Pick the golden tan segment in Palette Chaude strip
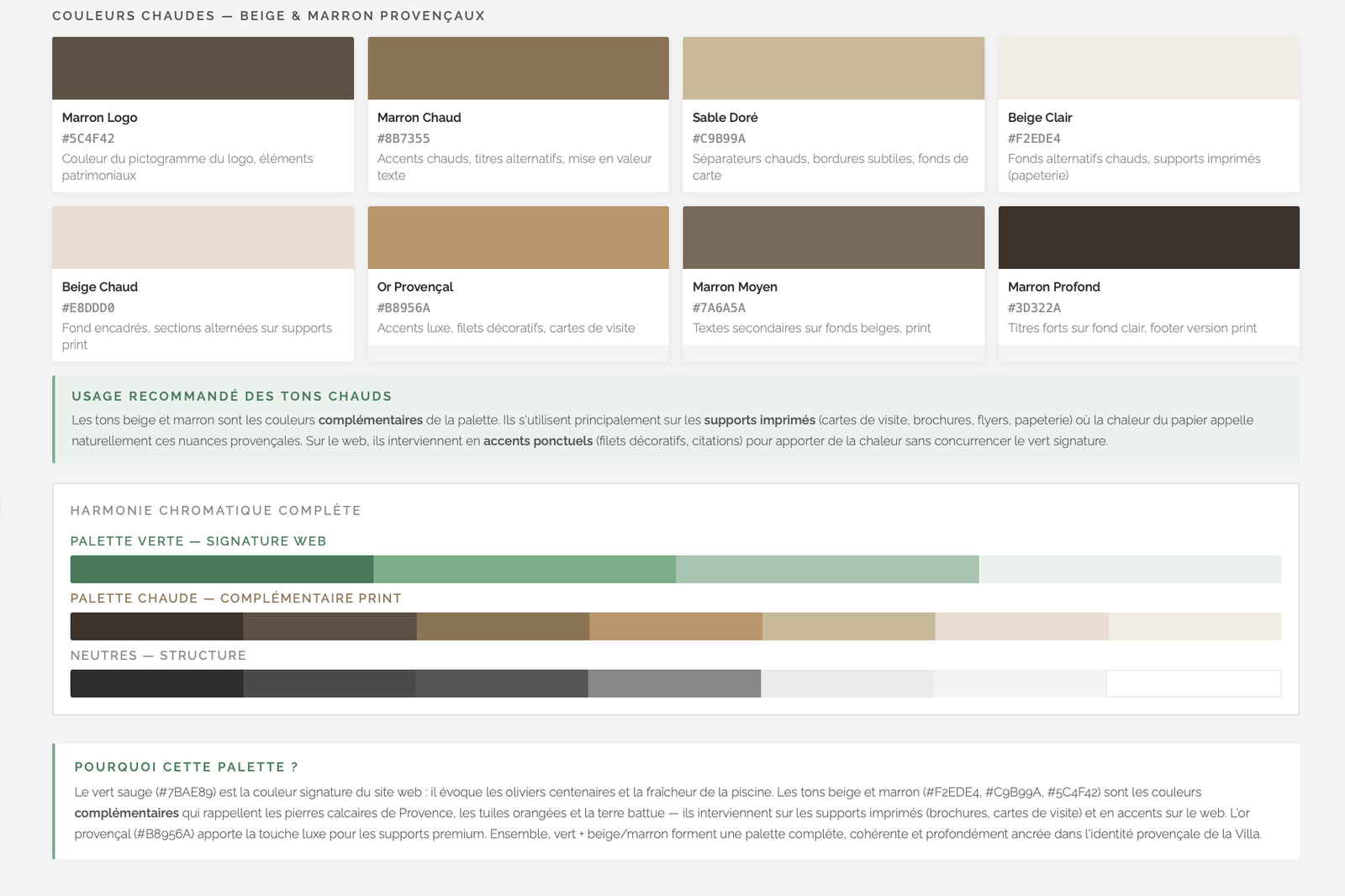The width and height of the screenshot is (1345, 896). click(676, 626)
